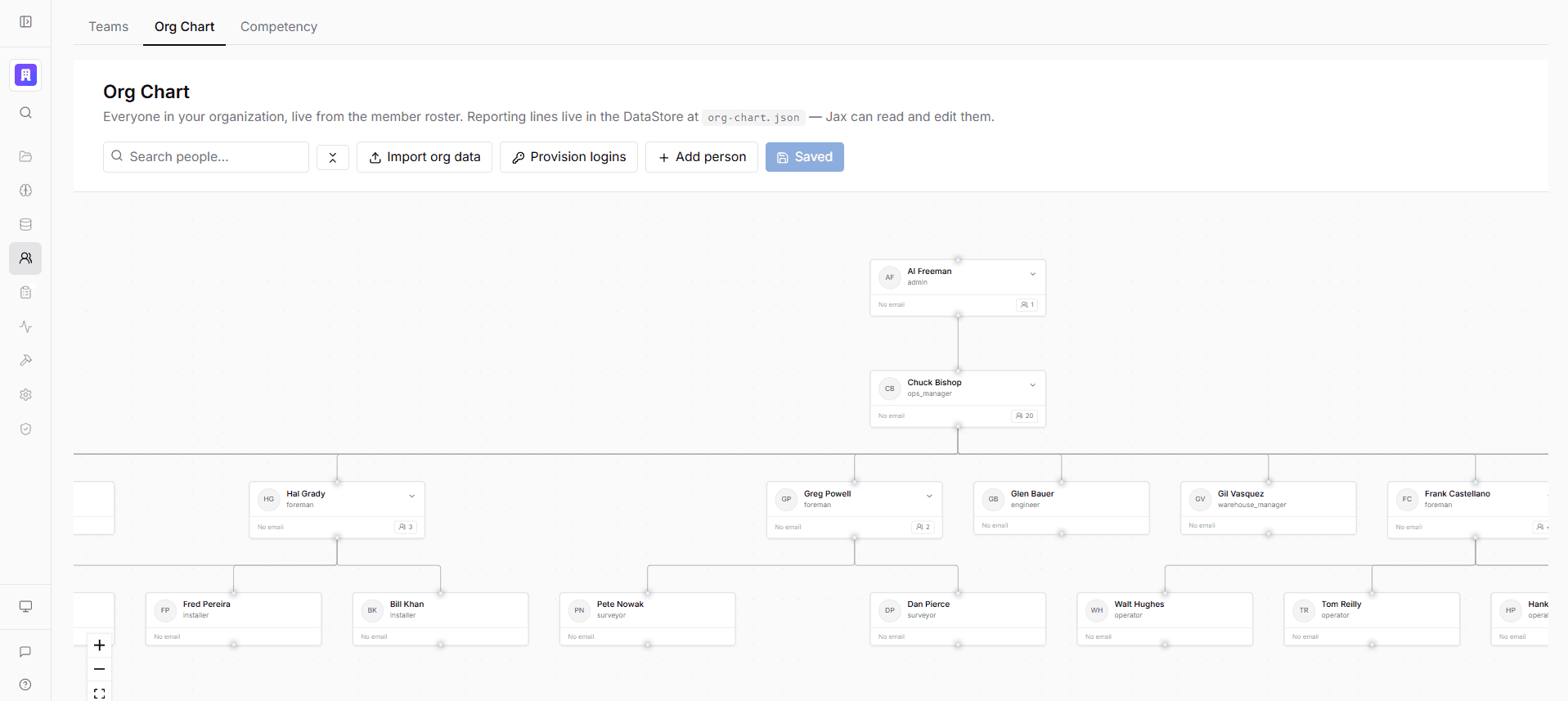Collapse Al Freeman's reports chevron
The width and height of the screenshot is (1568, 701).
[1032, 275]
